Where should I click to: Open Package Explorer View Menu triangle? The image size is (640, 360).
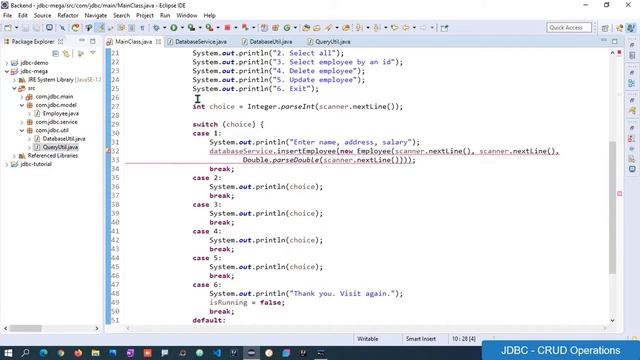coord(93,53)
